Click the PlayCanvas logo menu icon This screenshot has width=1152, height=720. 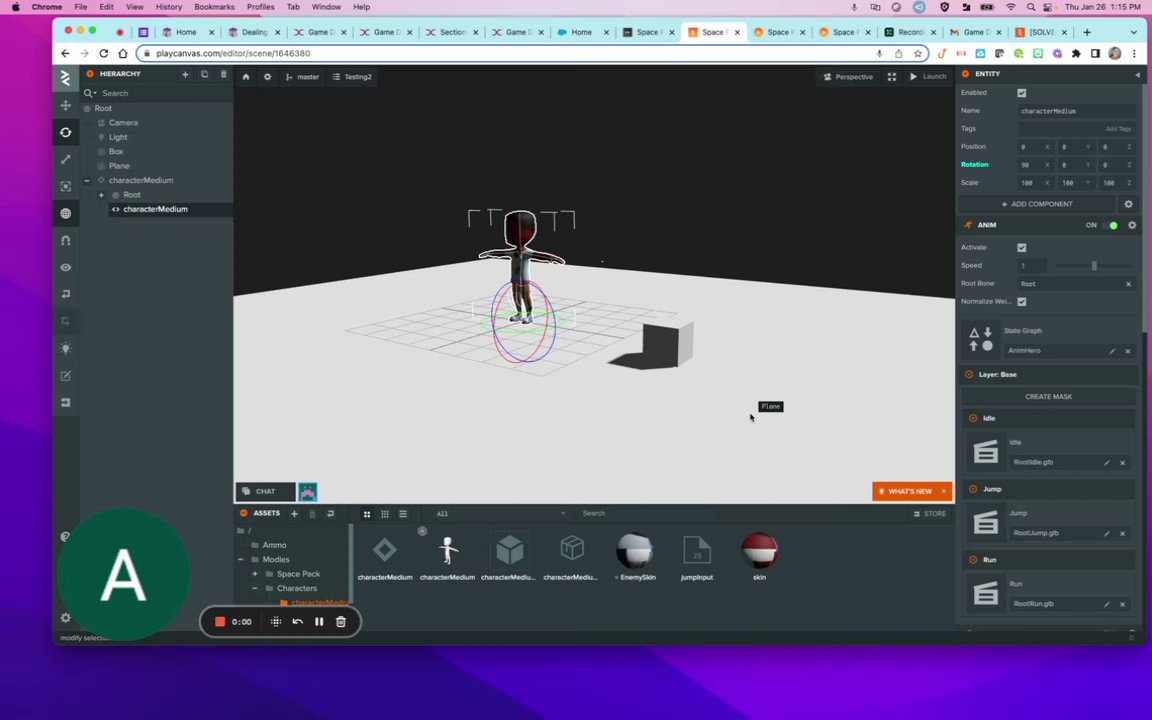point(65,77)
